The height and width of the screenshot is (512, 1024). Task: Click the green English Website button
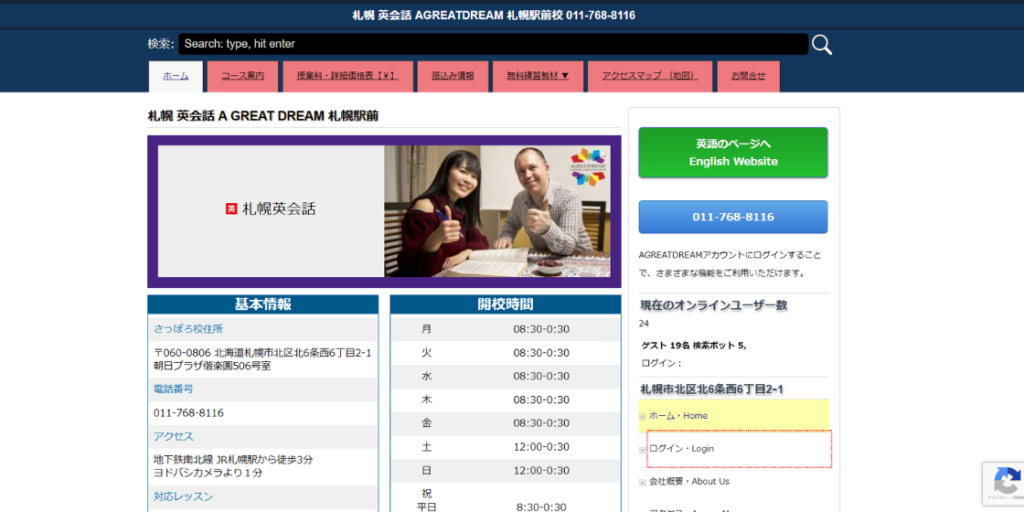[x=733, y=153]
